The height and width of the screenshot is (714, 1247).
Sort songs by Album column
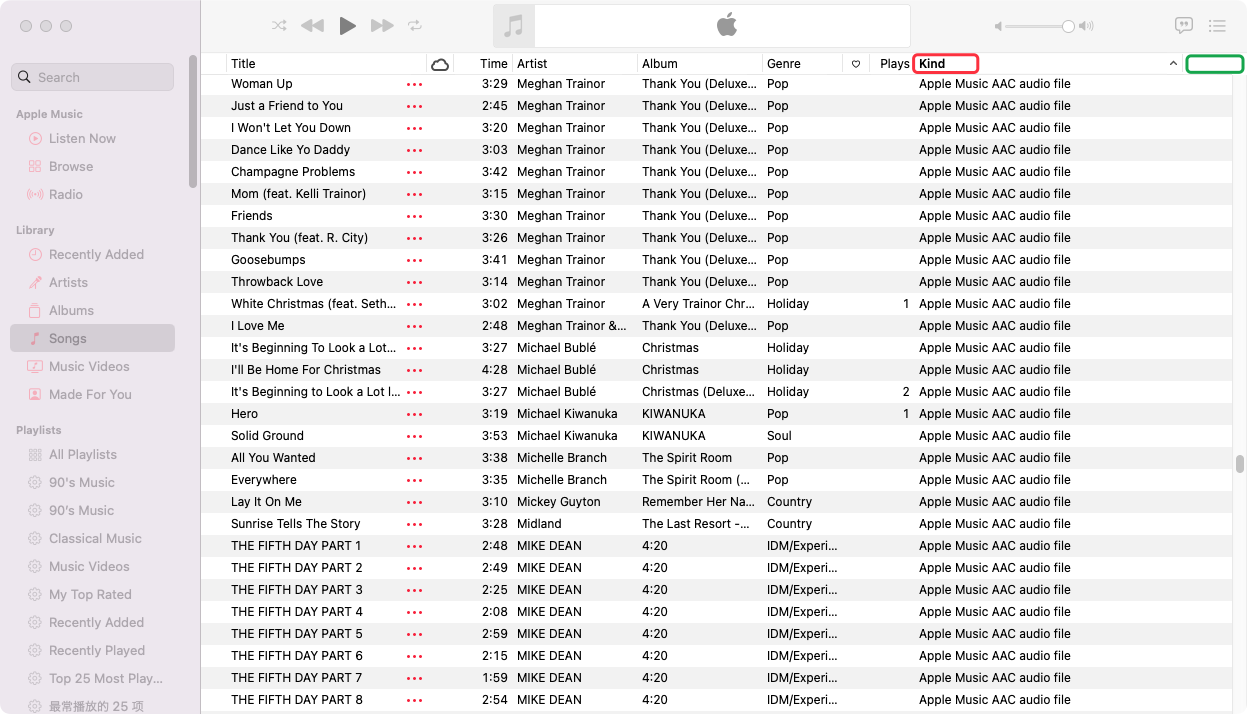(x=700, y=63)
